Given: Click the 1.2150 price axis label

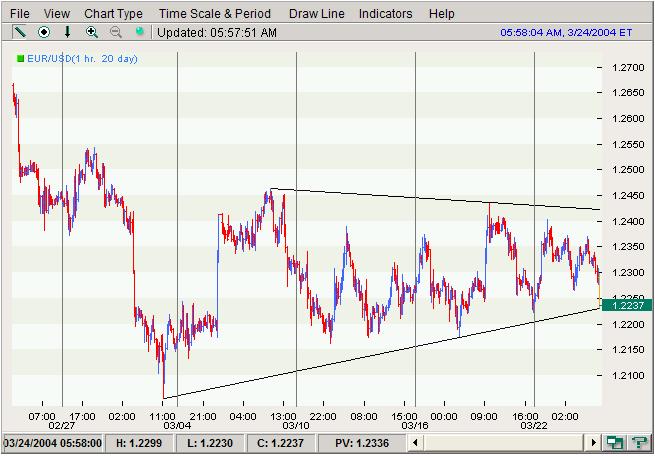Looking at the screenshot, I should [x=628, y=350].
